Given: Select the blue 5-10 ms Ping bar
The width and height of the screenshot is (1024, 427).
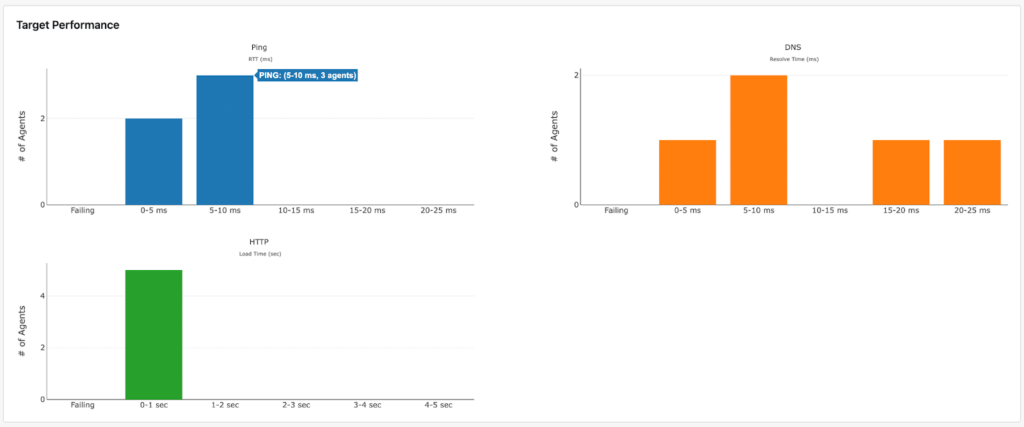Looking at the screenshot, I should tap(224, 140).
